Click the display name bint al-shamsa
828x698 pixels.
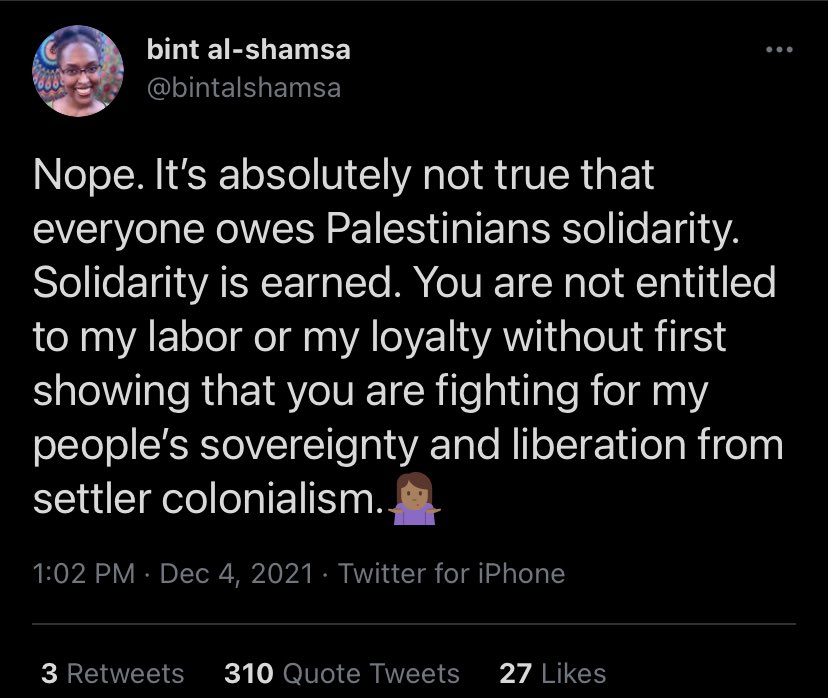coord(248,50)
